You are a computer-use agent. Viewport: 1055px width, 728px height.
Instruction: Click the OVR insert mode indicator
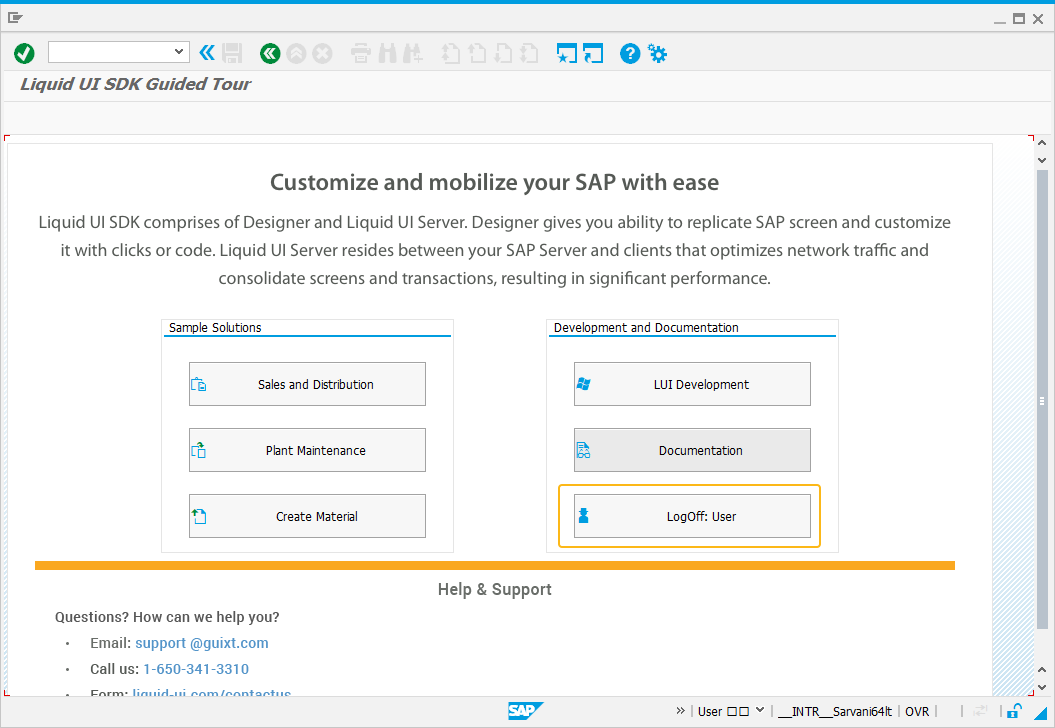(x=917, y=711)
